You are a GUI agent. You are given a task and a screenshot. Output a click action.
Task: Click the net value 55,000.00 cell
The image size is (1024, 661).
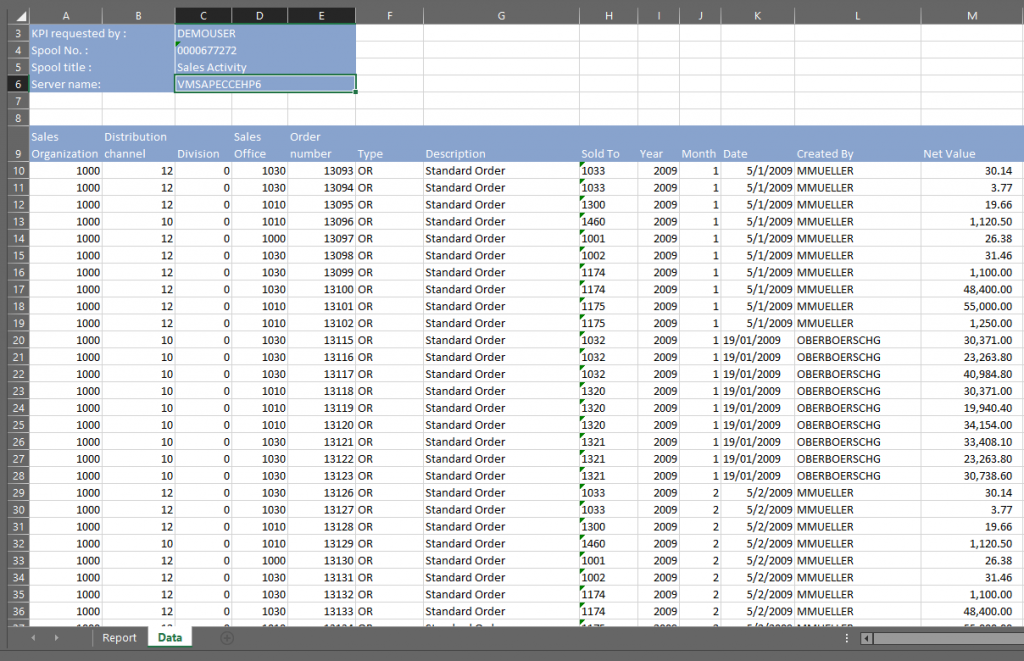tap(972, 306)
